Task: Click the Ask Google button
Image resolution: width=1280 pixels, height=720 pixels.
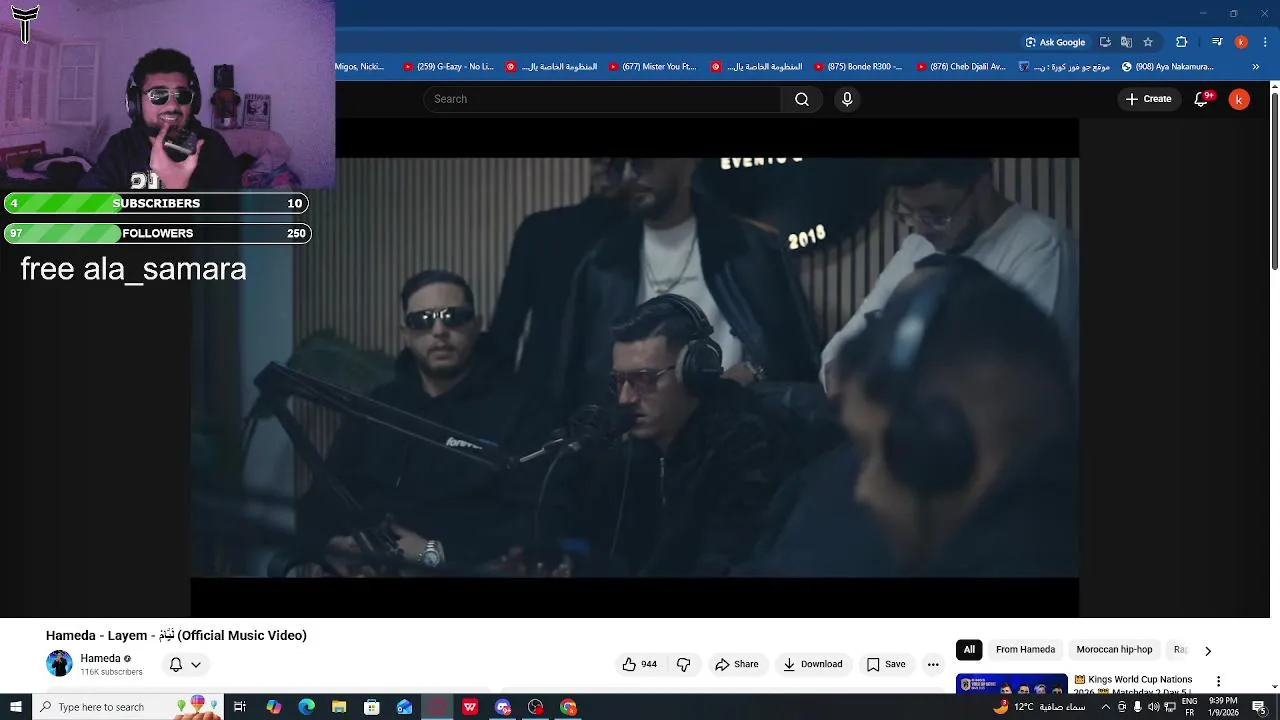Action: 1055,42
